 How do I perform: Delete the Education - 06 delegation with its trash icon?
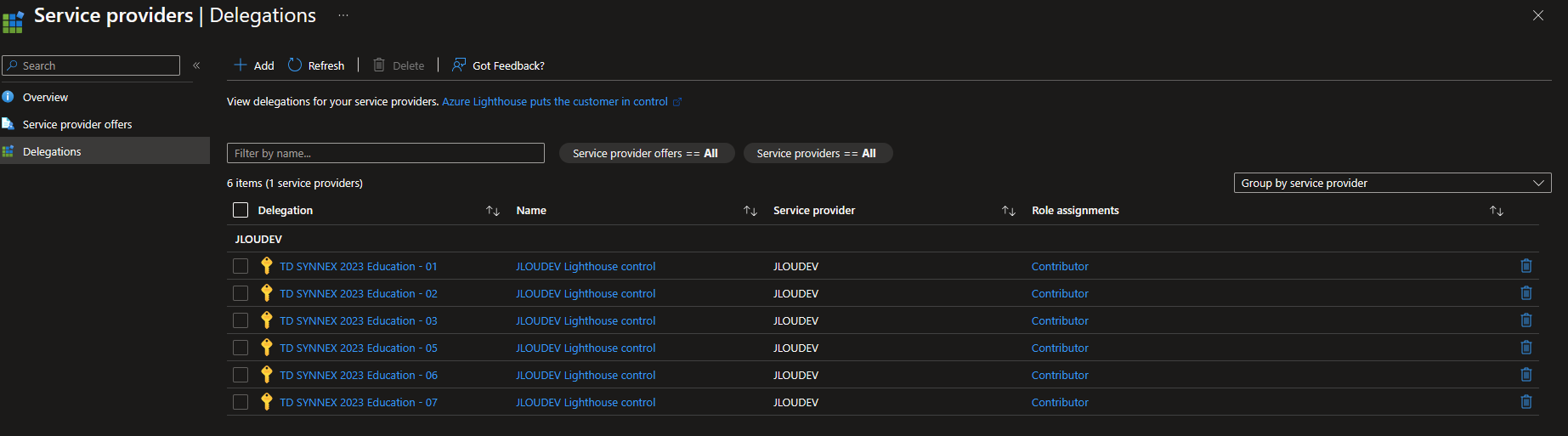[1526, 375]
